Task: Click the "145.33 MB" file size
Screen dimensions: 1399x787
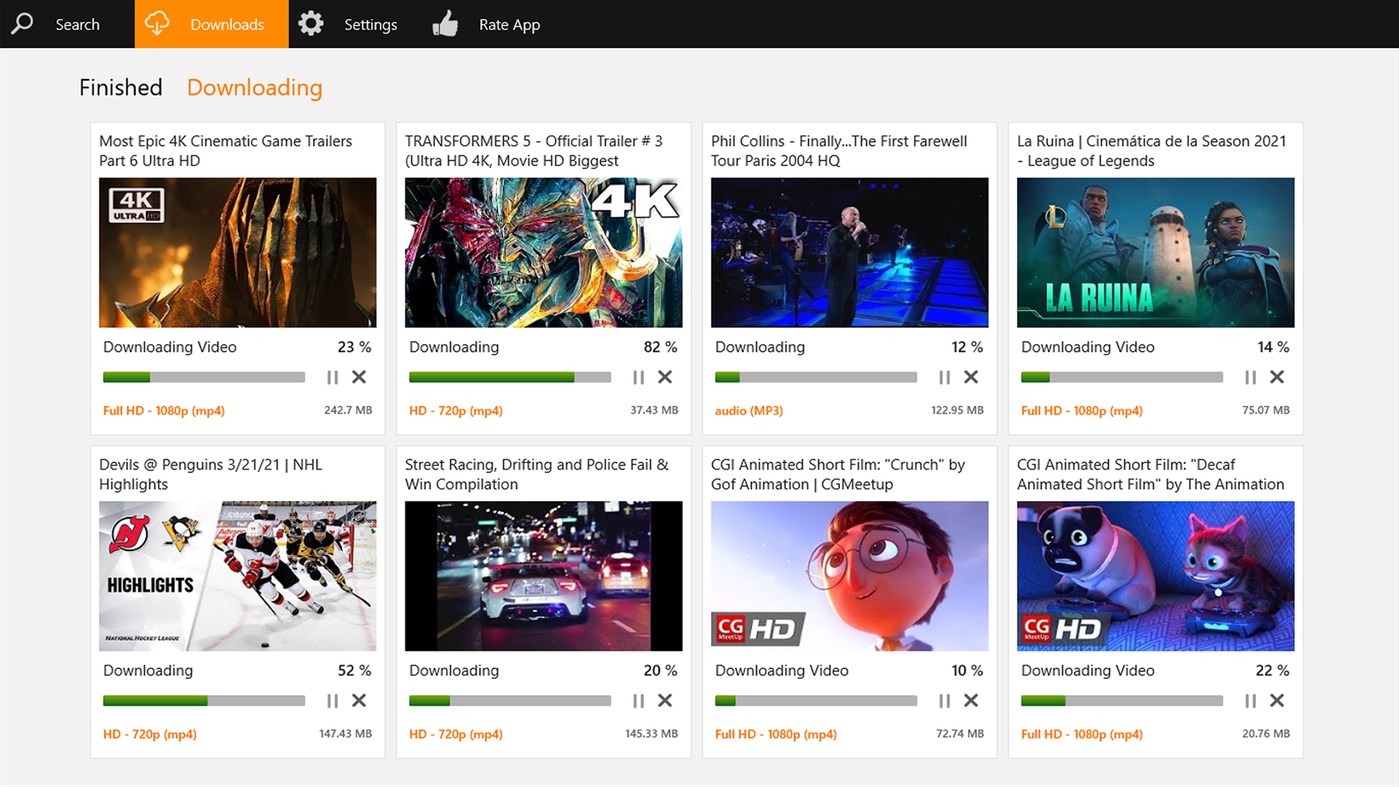Action: (651, 734)
